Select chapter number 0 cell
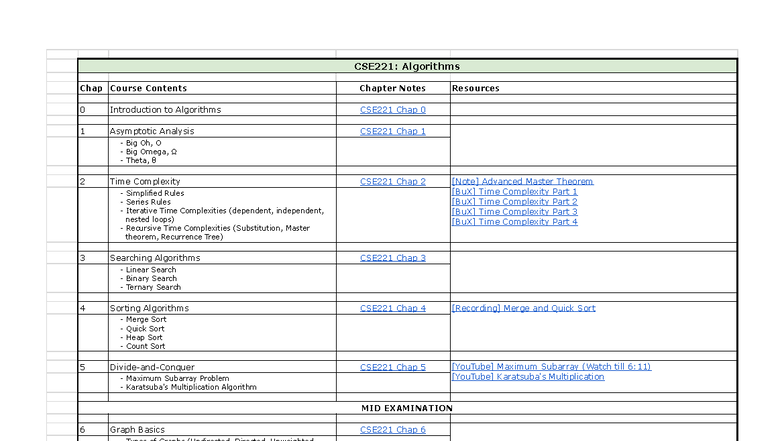The image size is (784, 441). [93, 110]
